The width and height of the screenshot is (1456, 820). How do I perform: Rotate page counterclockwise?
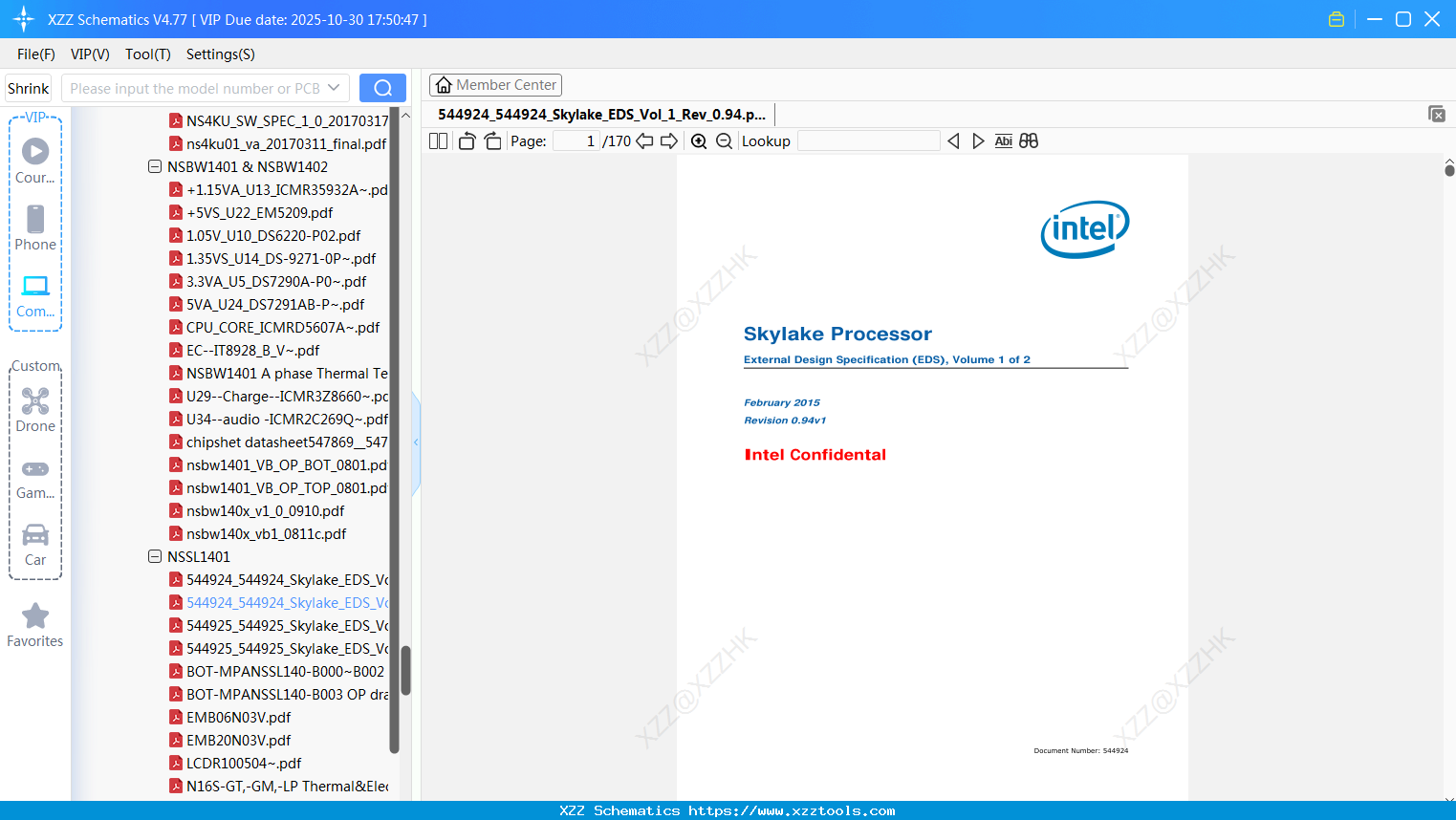(467, 140)
